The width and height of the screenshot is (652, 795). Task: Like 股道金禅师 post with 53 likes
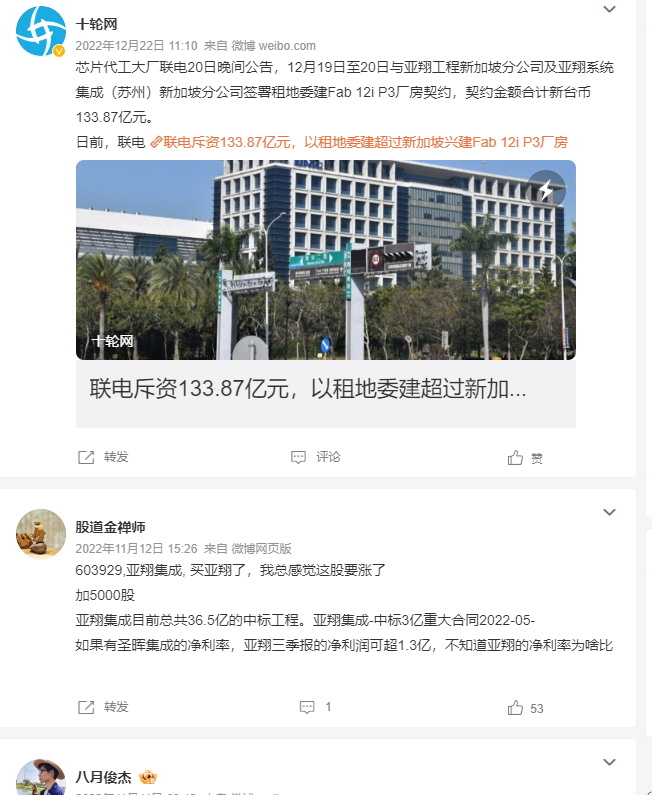pyautogui.click(x=525, y=708)
